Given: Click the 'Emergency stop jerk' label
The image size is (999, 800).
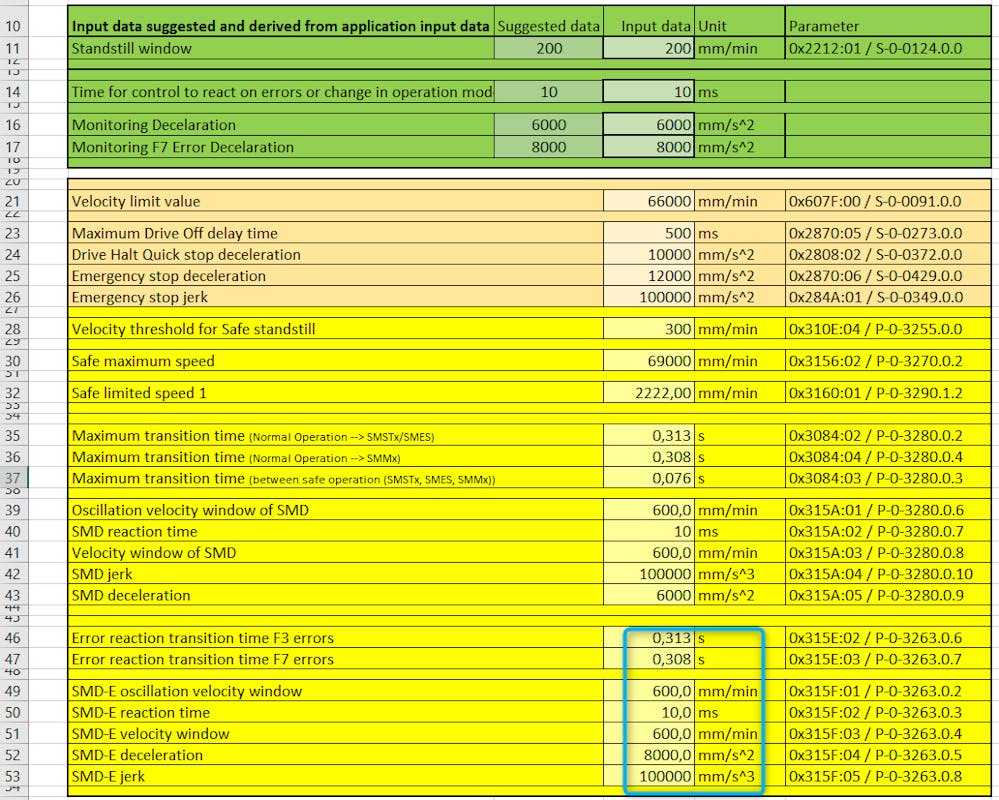Looking at the screenshot, I should point(335,297).
